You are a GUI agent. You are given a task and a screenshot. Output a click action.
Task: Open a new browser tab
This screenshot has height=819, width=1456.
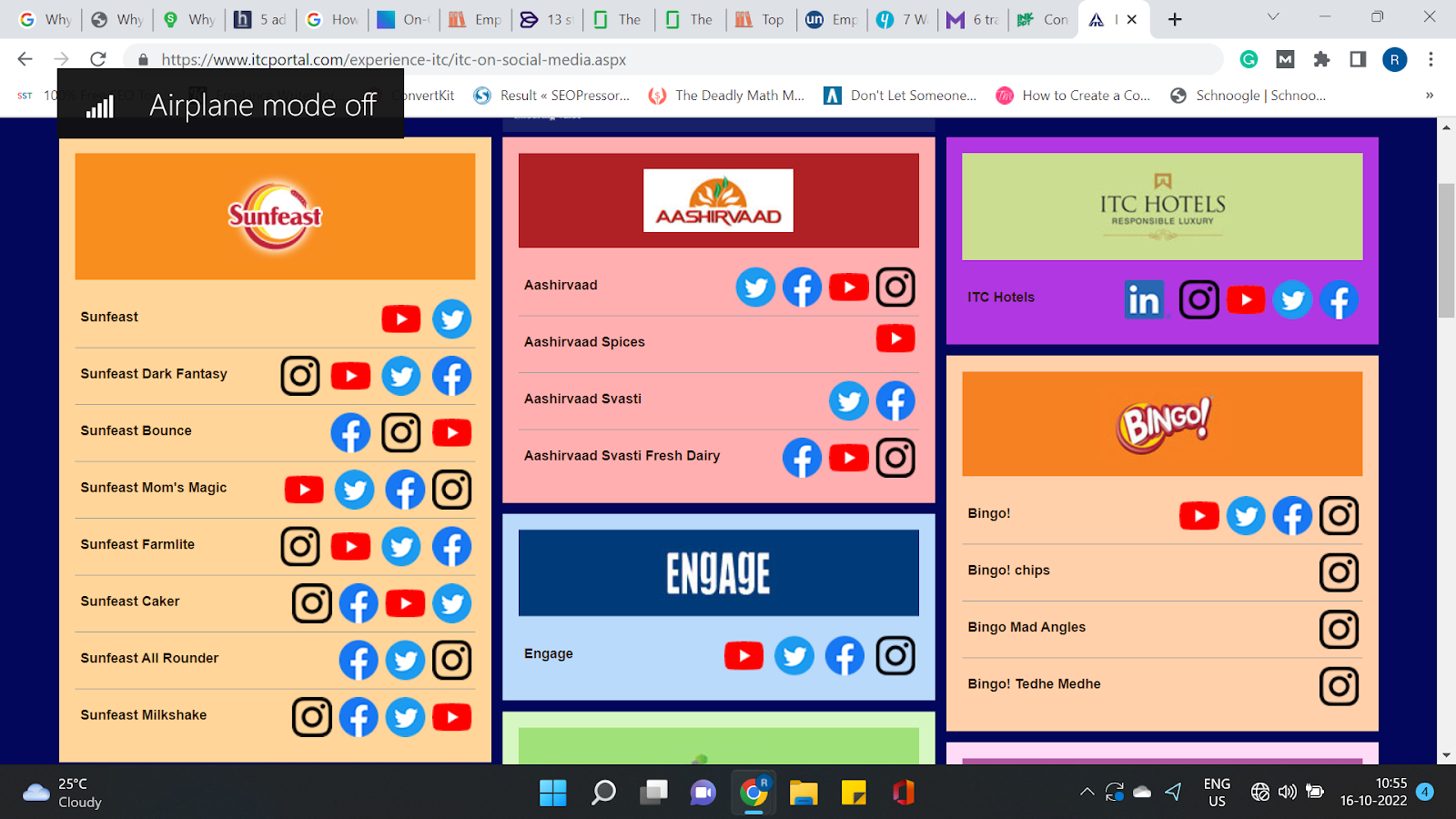pyautogui.click(x=1175, y=19)
